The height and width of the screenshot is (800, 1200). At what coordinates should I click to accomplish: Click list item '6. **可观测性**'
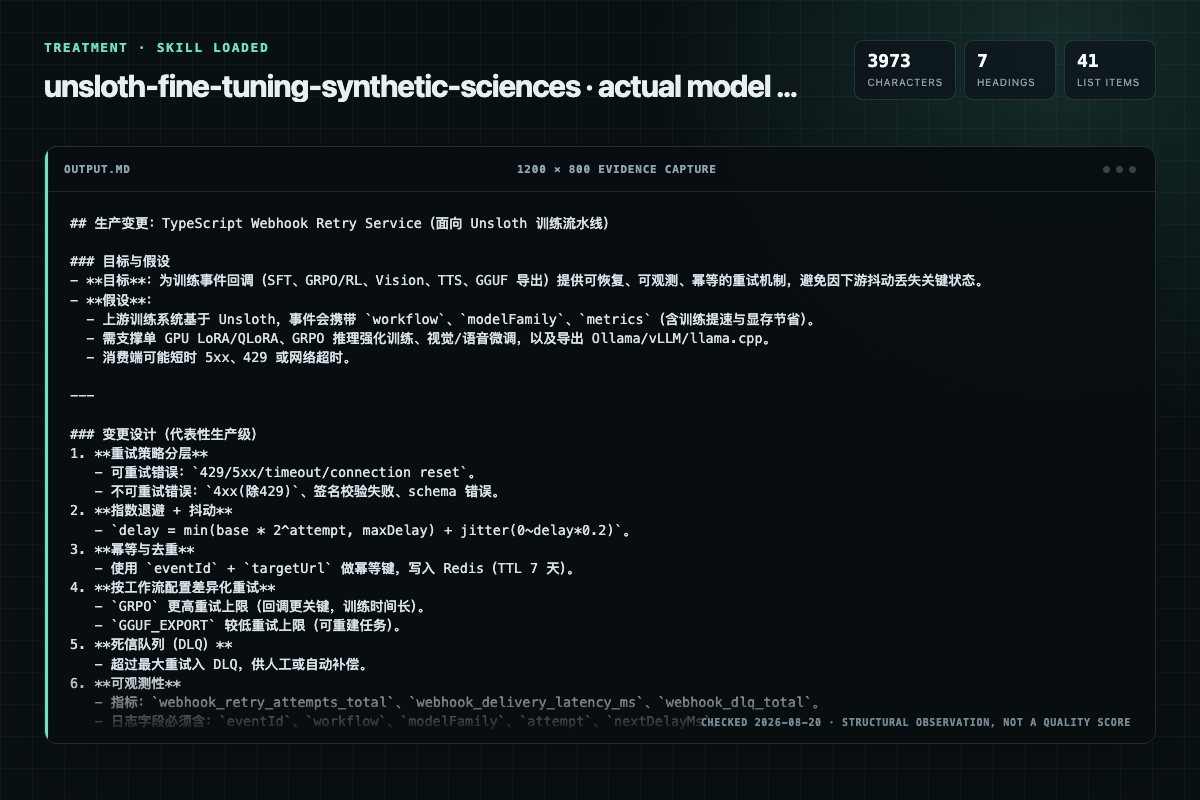point(126,683)
